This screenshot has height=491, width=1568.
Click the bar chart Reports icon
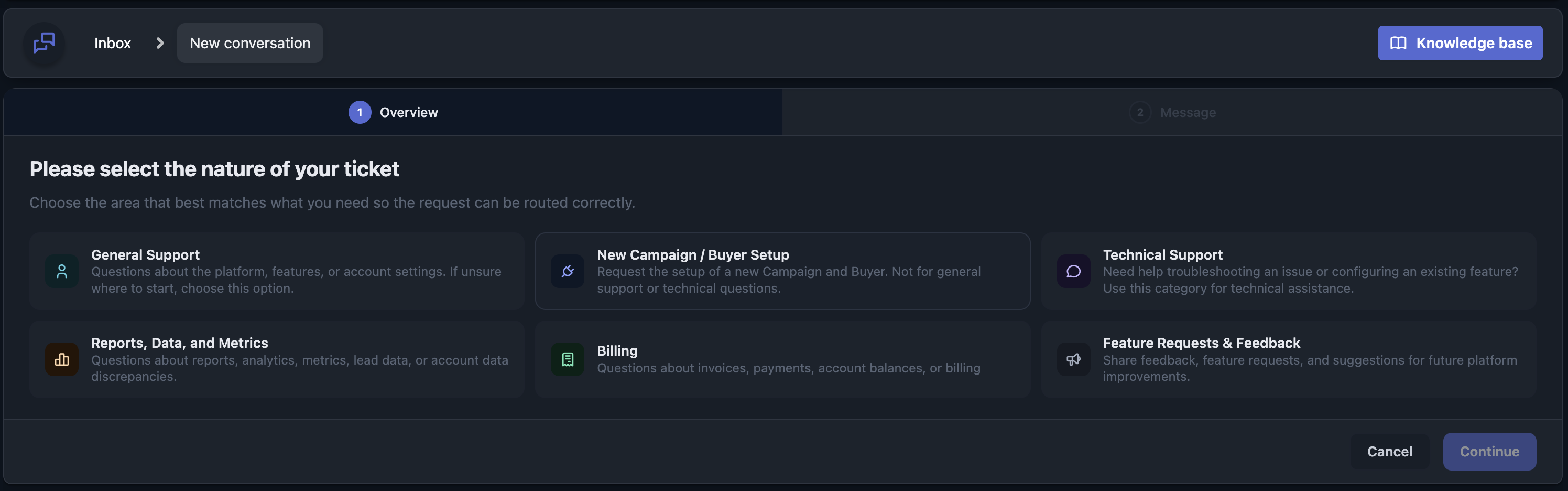[x=61, y=359]
